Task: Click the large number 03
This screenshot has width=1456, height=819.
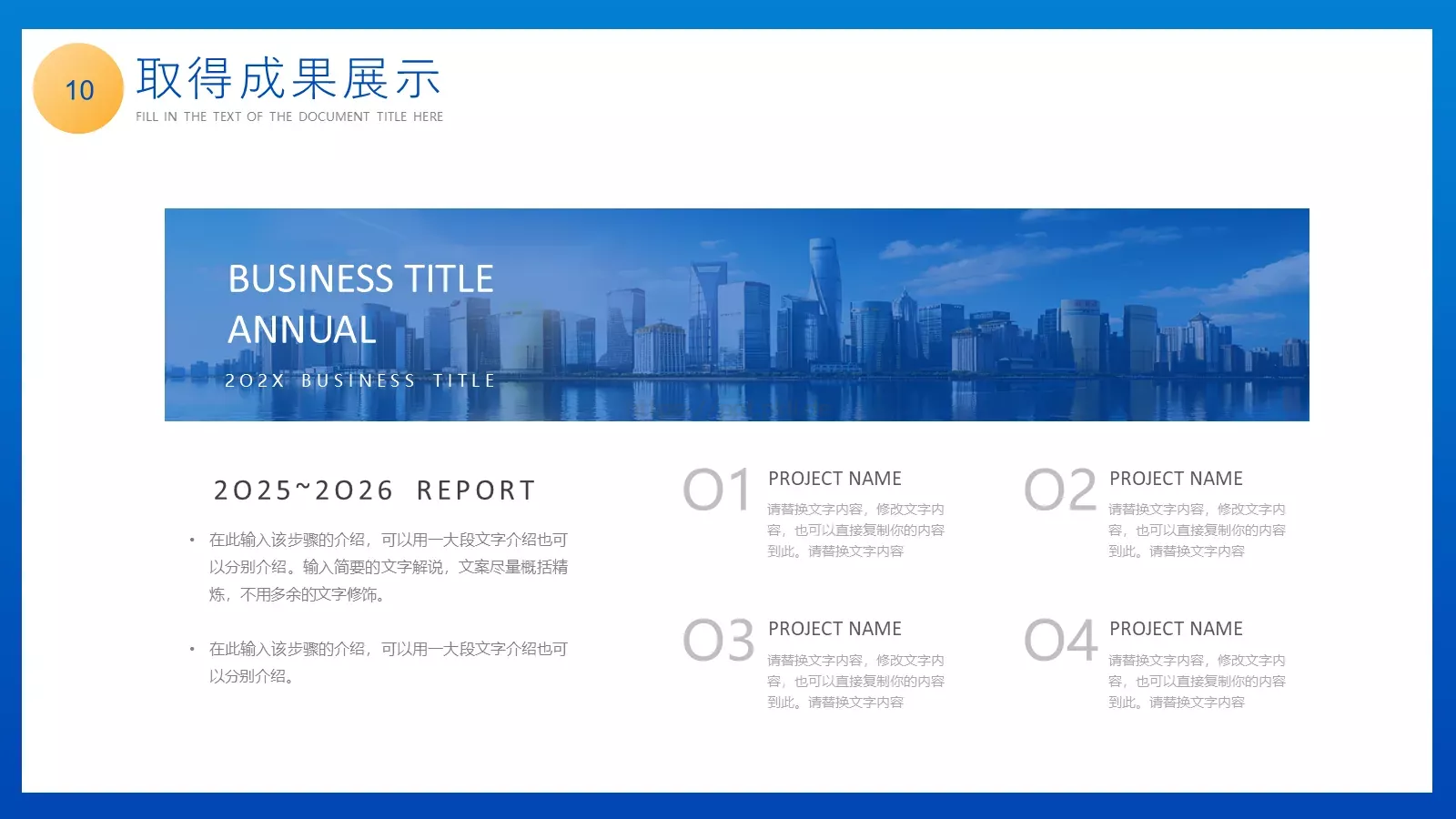Action: 719,640
